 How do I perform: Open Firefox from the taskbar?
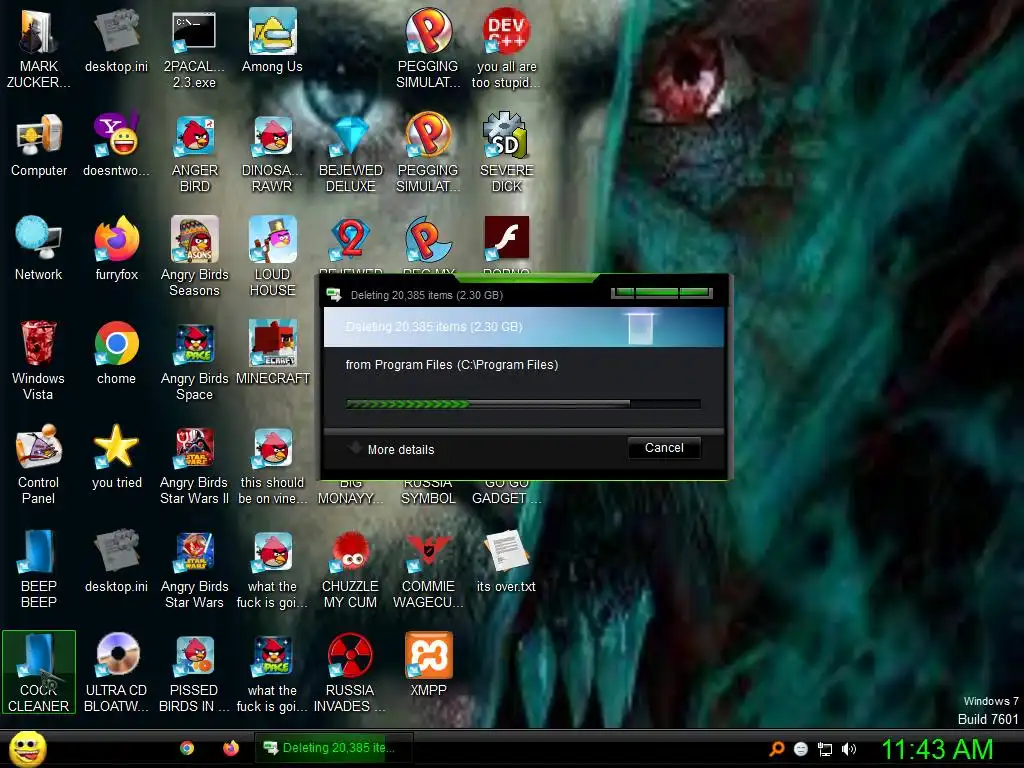coord(231,748)
